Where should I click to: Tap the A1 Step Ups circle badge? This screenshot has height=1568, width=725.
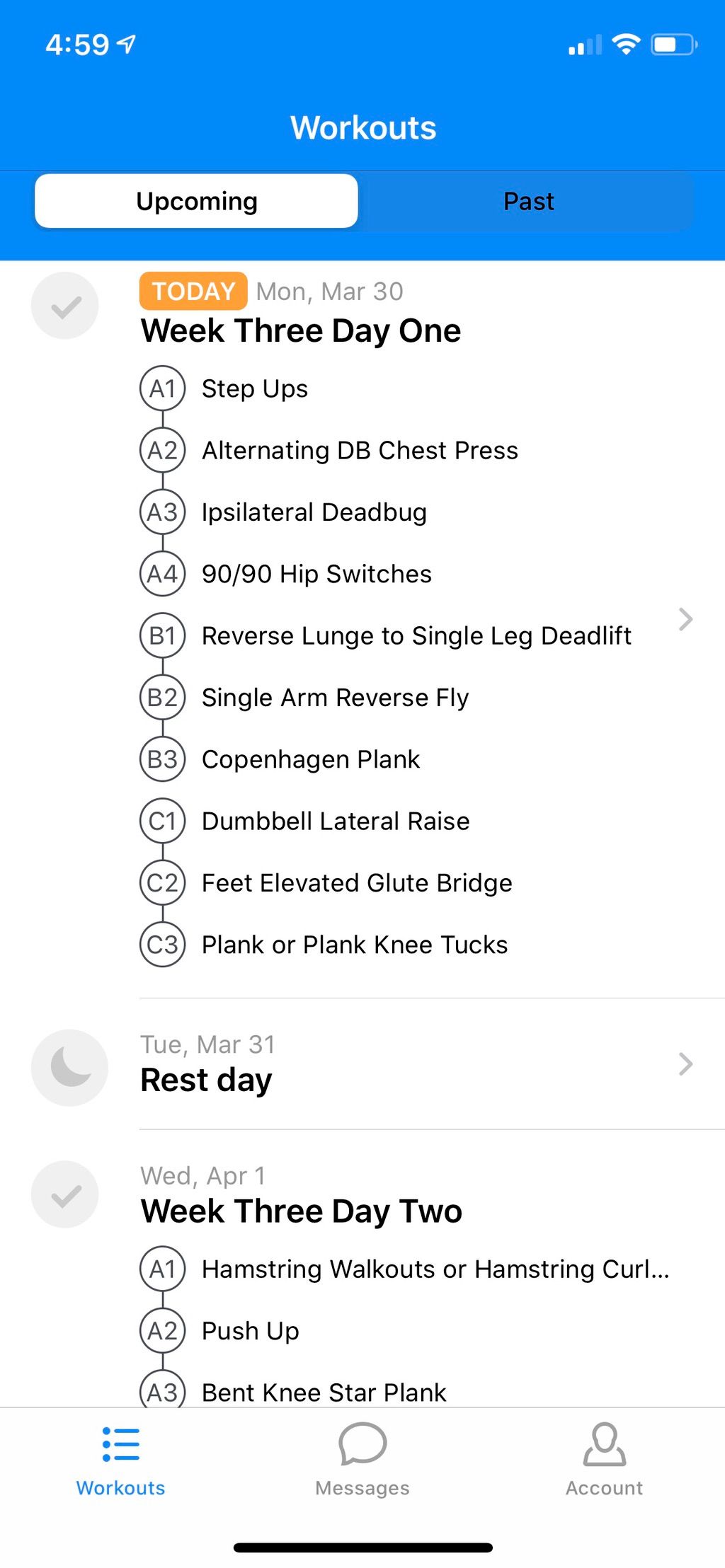(x=162, y=388)
